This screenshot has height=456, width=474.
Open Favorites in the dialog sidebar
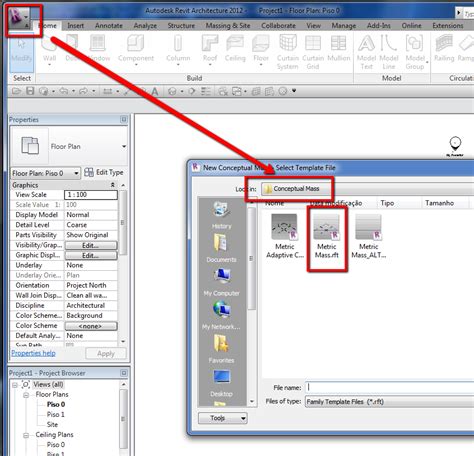click(x=221, y=349)
